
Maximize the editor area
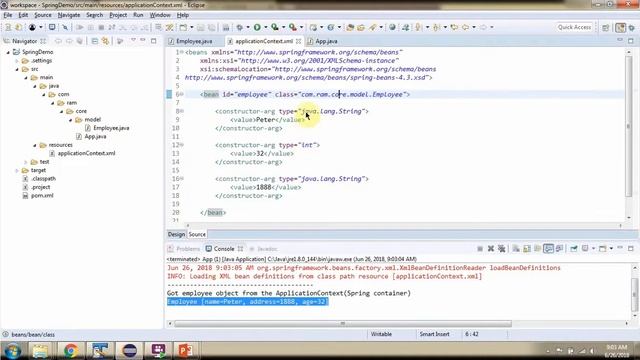click(631, 41)
